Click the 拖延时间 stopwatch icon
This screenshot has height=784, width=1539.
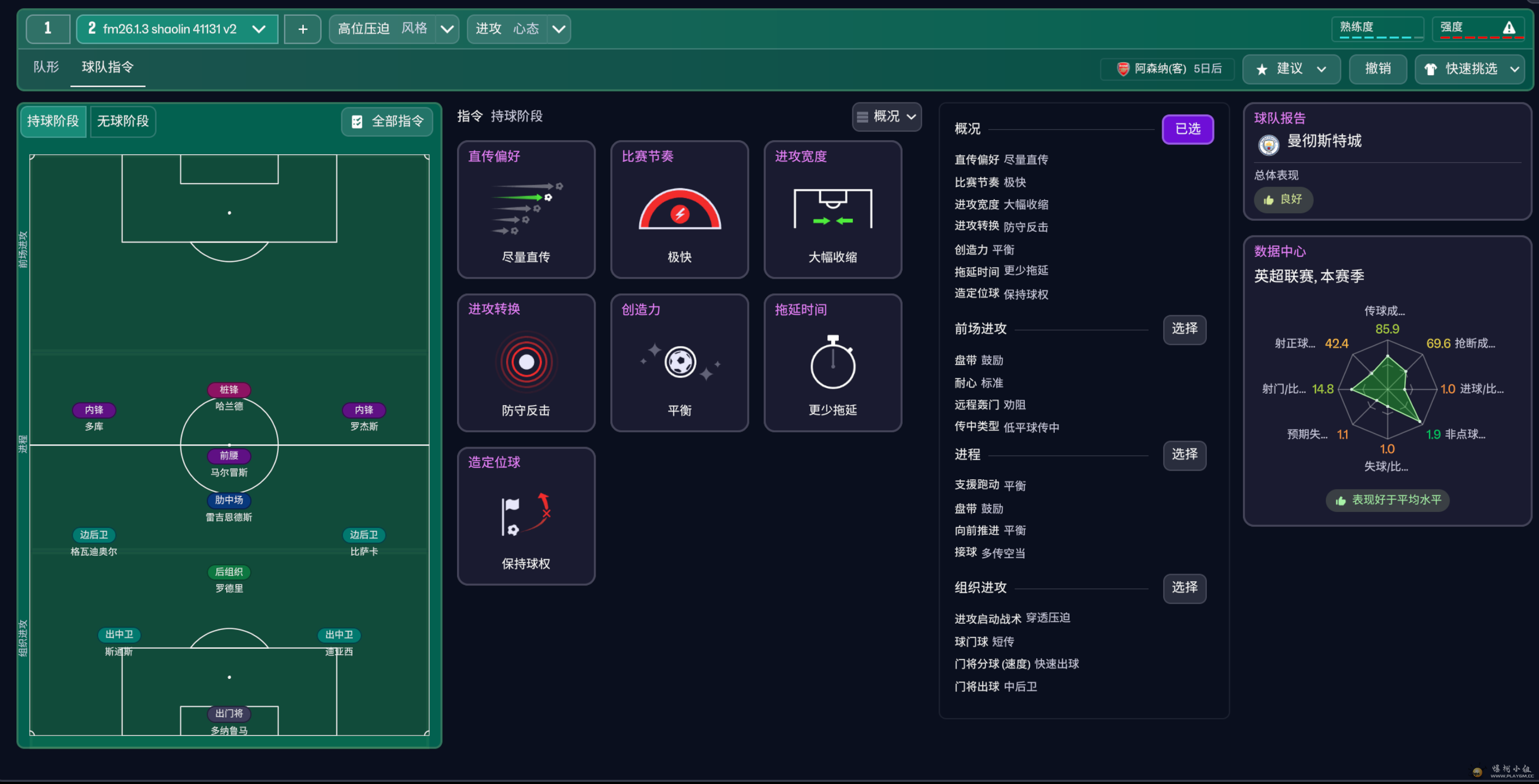tap(832, 362)
